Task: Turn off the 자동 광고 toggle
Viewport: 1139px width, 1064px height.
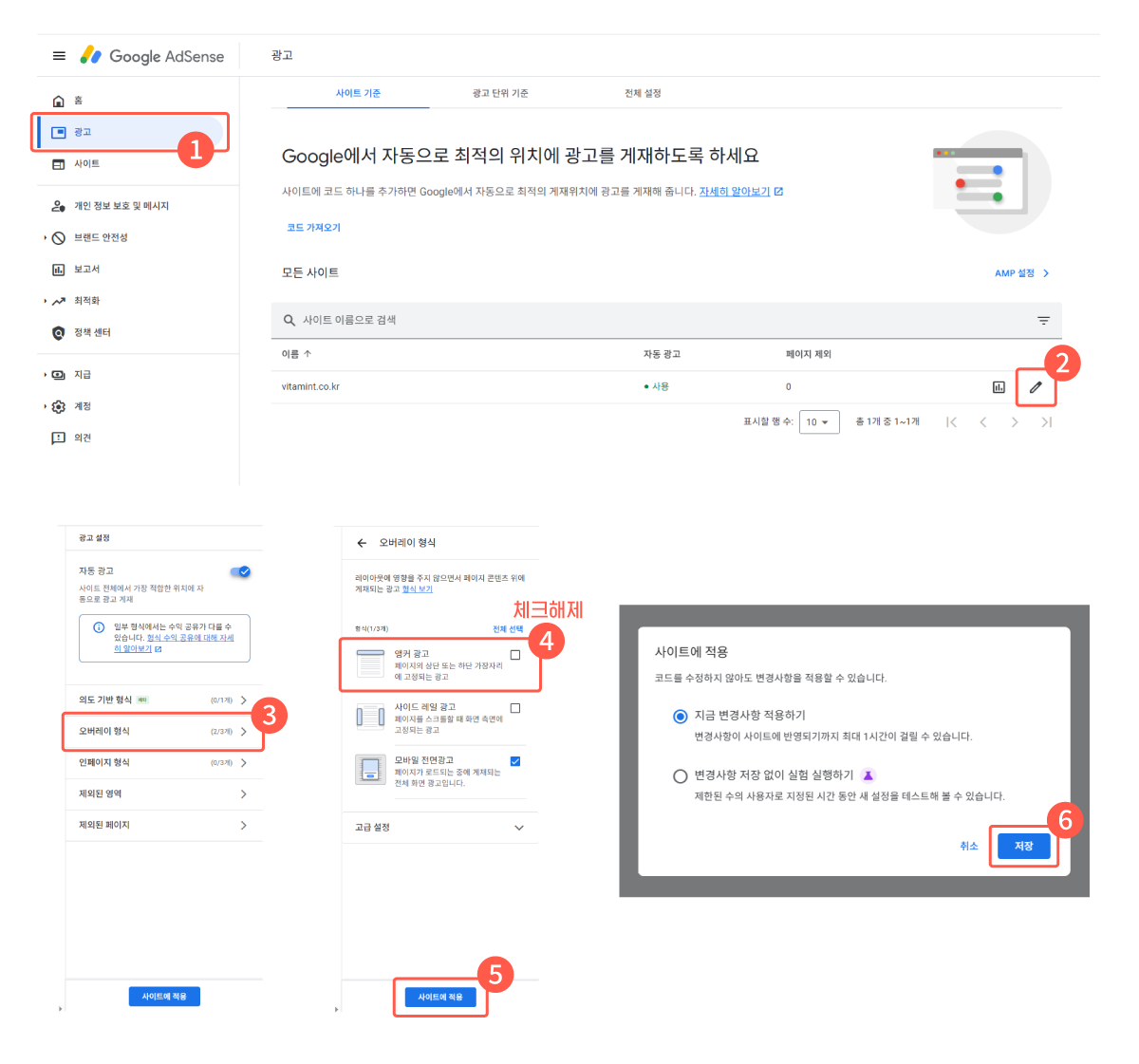Action: (241, 571)
